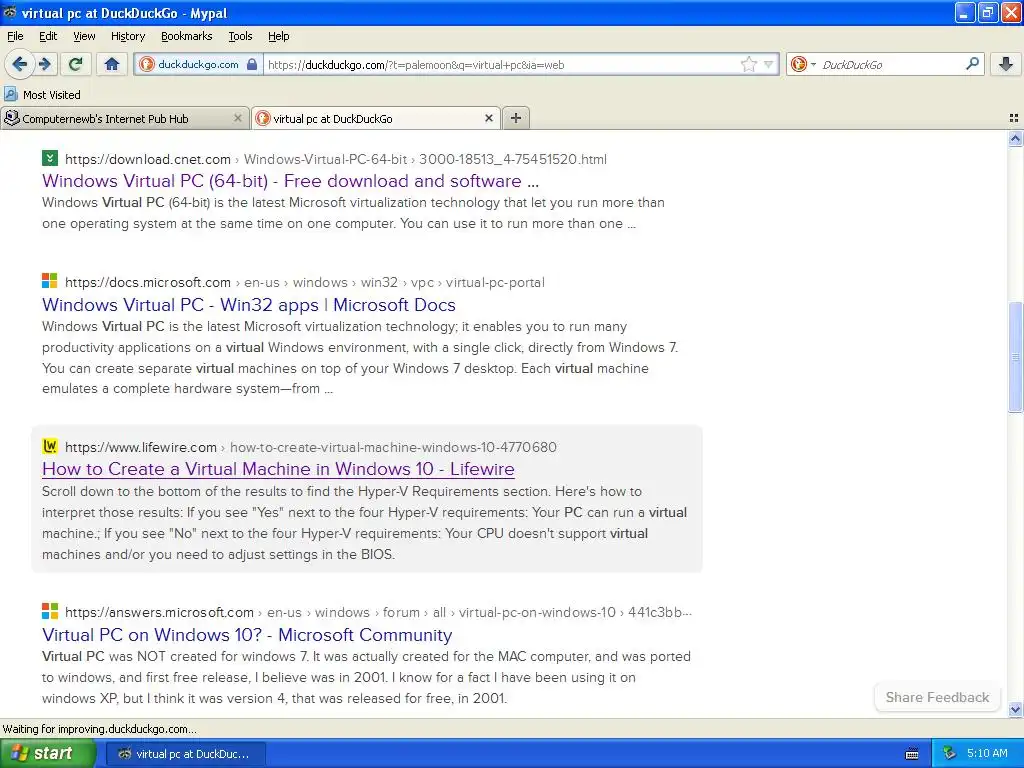Screen dimensions: 1024x768
Task: Click the CNET favicon next to download.cnet.com
Action: [50, 158]
